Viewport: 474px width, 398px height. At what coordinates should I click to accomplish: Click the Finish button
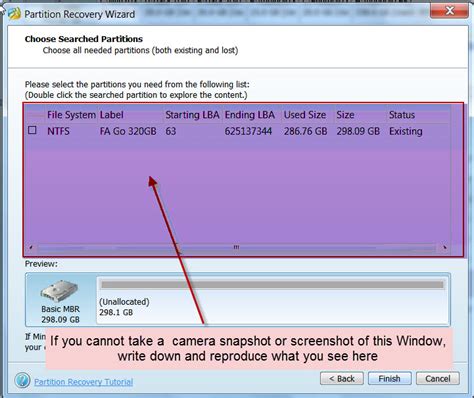[389, 379]
